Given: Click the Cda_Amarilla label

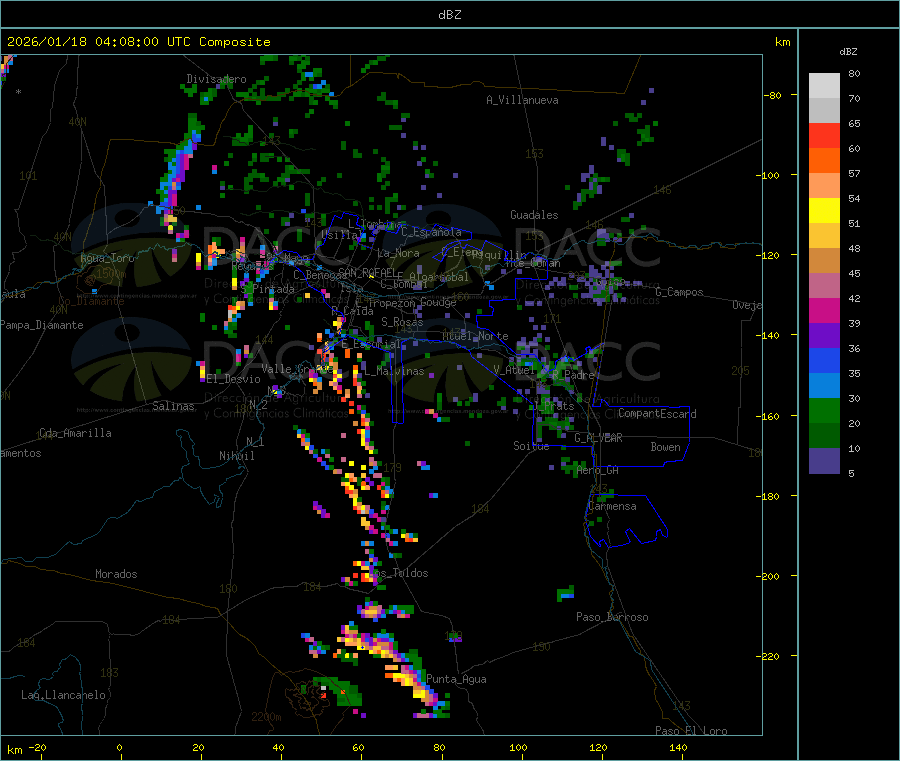Looking at the screenshot, I should 75,433.
